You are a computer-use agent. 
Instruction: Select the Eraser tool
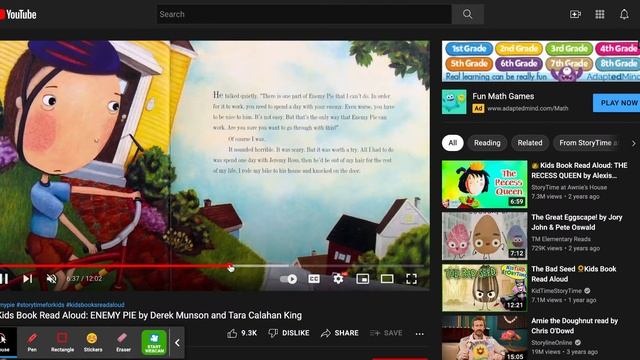pos(123,342)
